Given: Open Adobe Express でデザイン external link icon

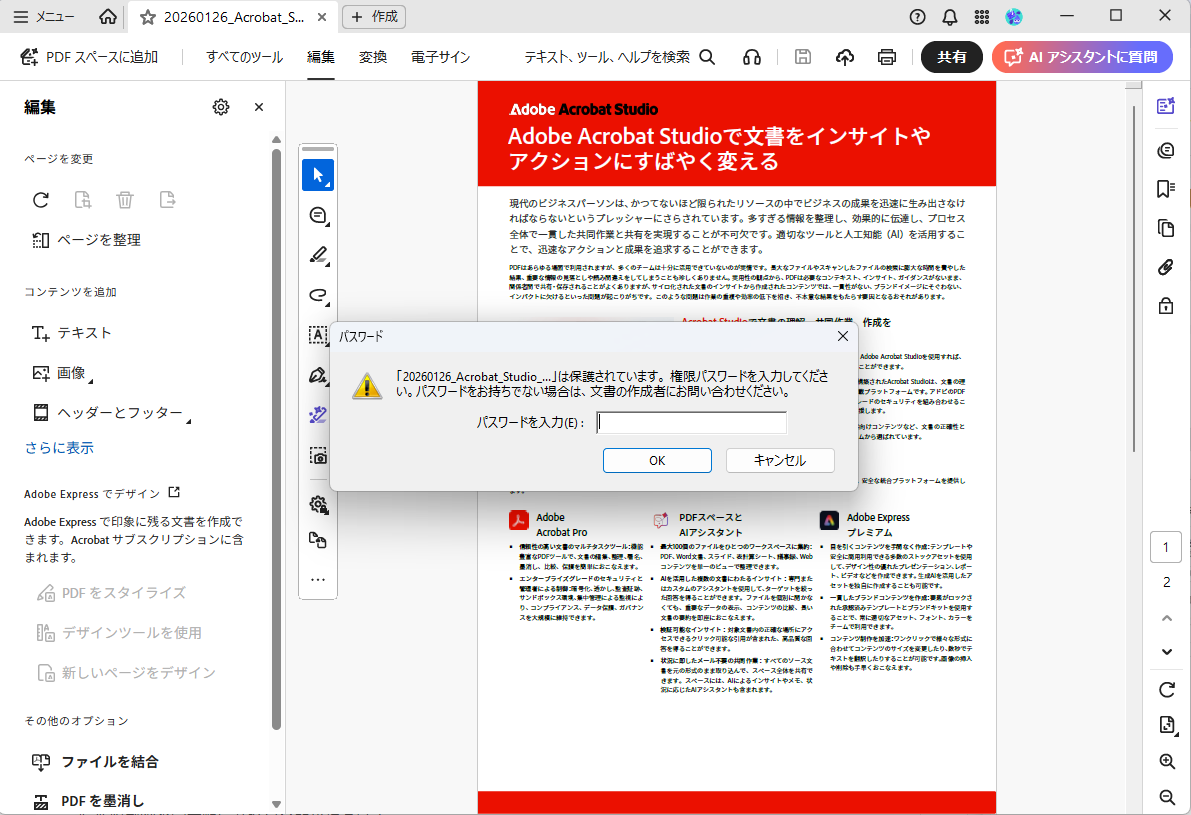Looking at the screenshot, I should click(x=174, y=492).
